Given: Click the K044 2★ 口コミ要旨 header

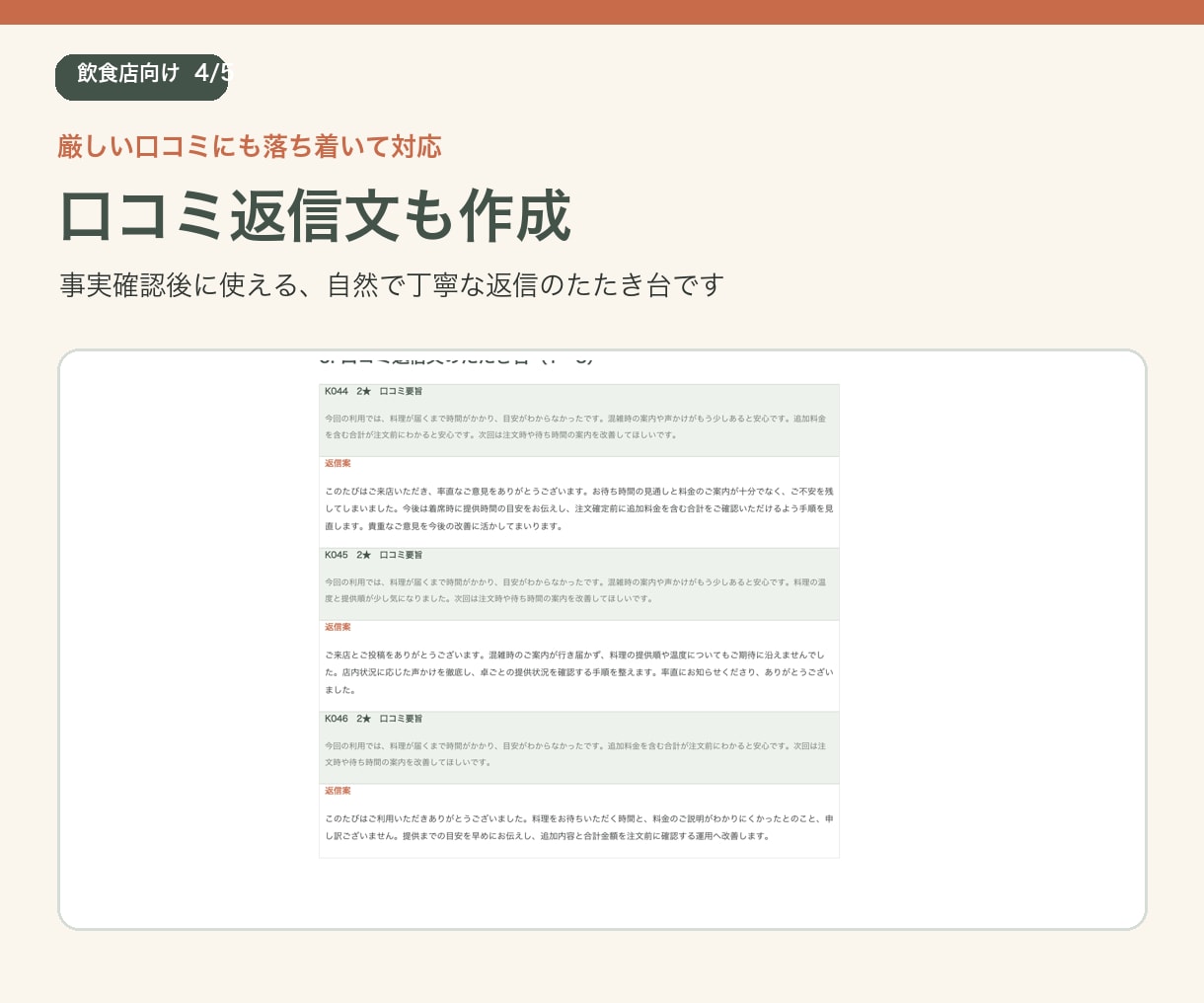Looking at the screenshot, I should (374, 392).
